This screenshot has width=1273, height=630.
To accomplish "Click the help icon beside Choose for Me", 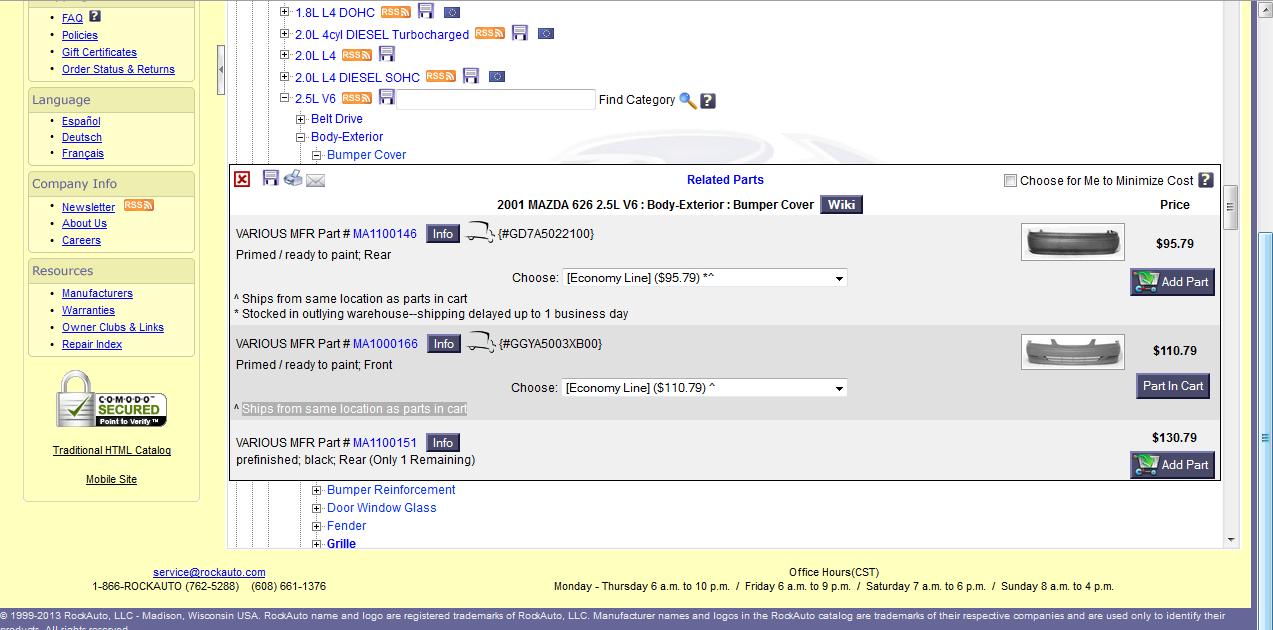I will coord(1205,180).
